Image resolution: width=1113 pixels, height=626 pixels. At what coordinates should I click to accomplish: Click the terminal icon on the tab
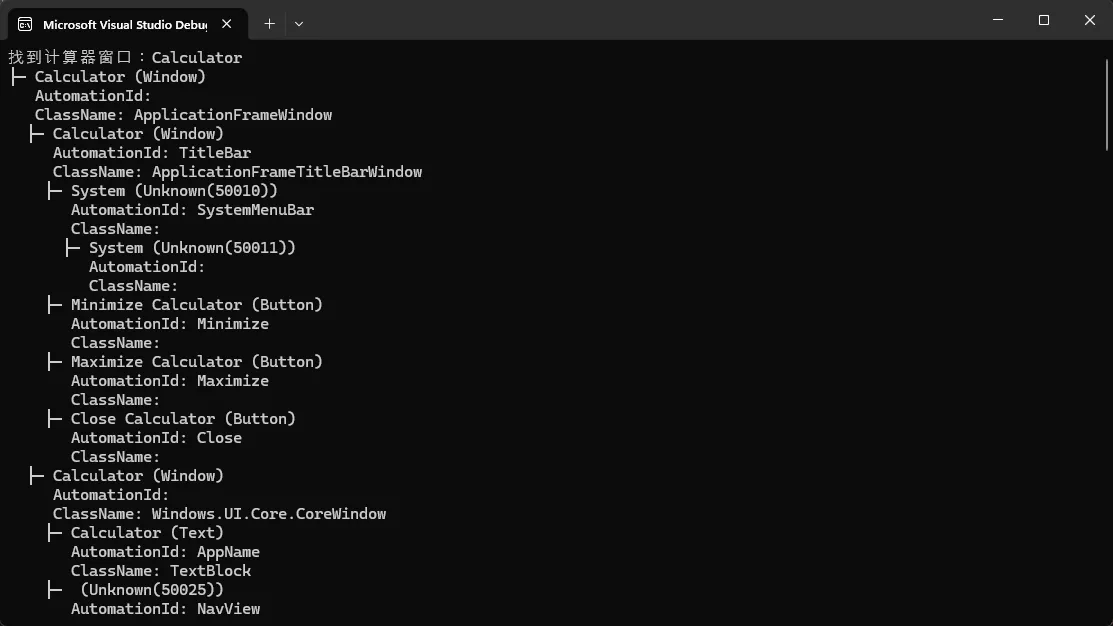coord(25,23)
